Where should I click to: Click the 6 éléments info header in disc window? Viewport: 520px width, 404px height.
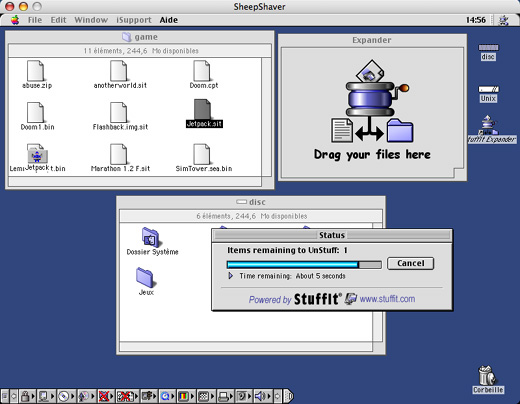[x=251, y=216]
